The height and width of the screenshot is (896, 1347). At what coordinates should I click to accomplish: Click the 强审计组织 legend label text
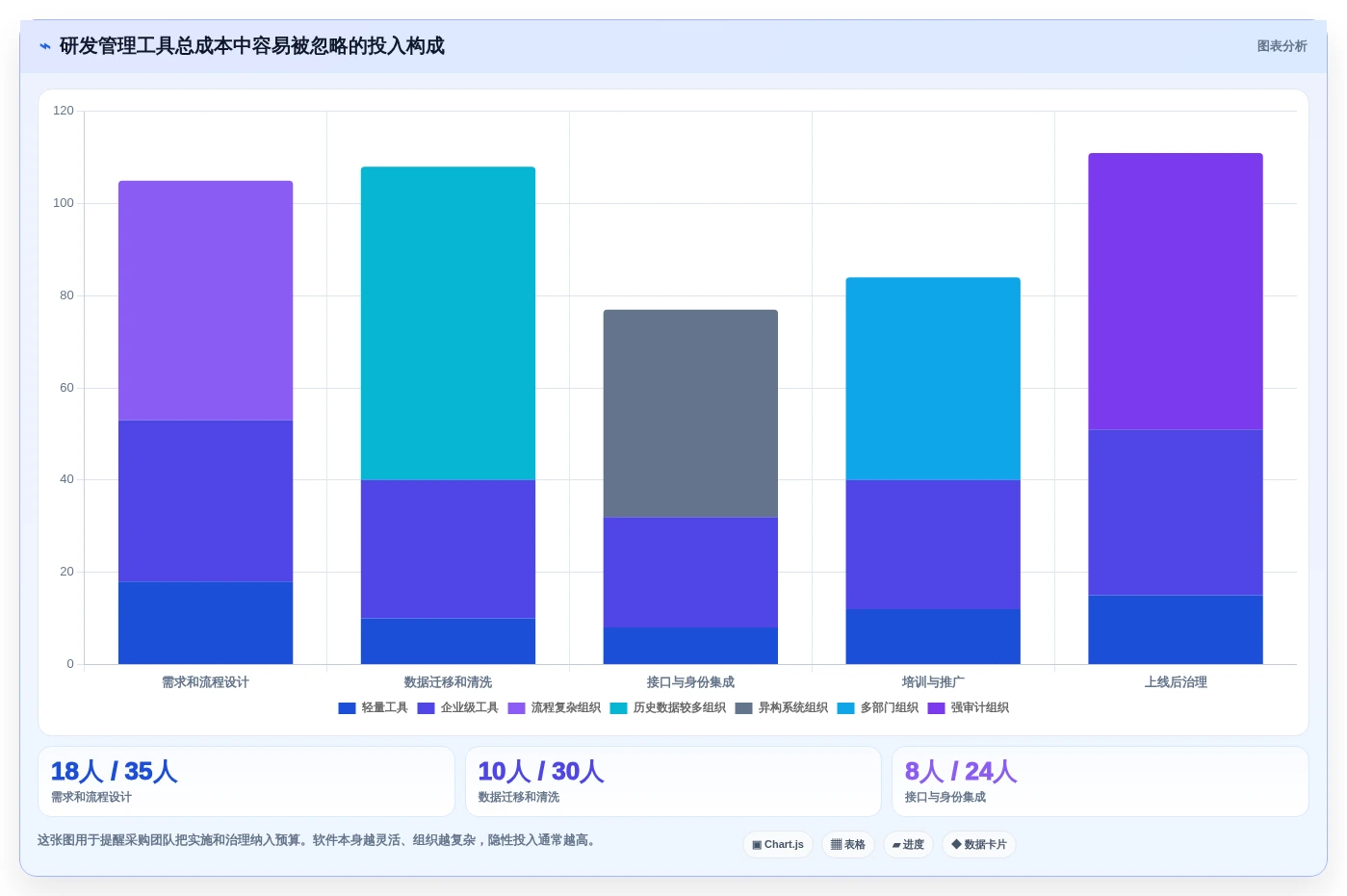coord(979,708)
